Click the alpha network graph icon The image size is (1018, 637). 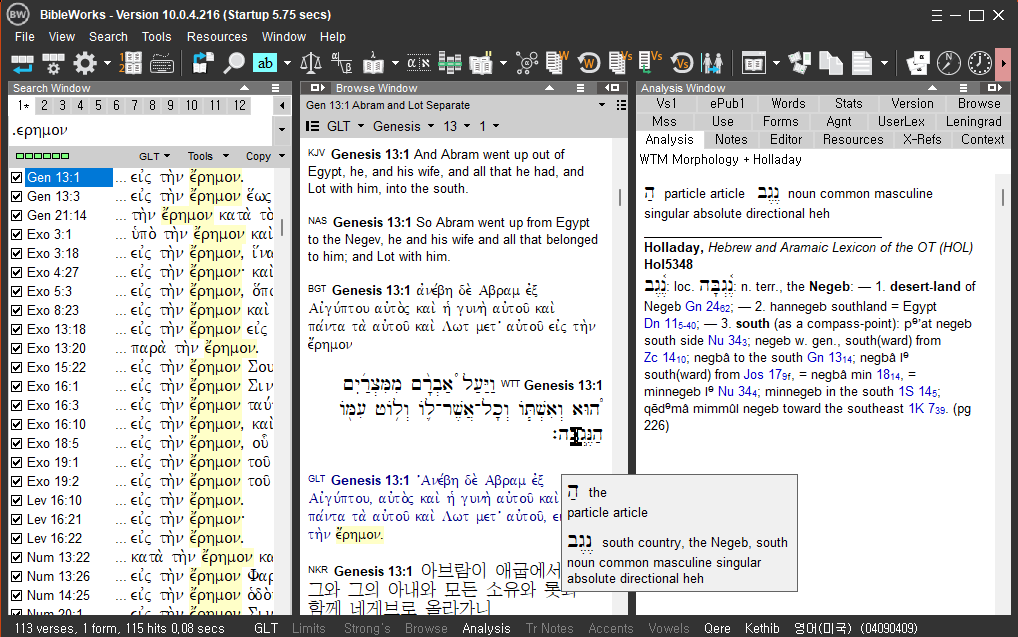coord(527,63)
